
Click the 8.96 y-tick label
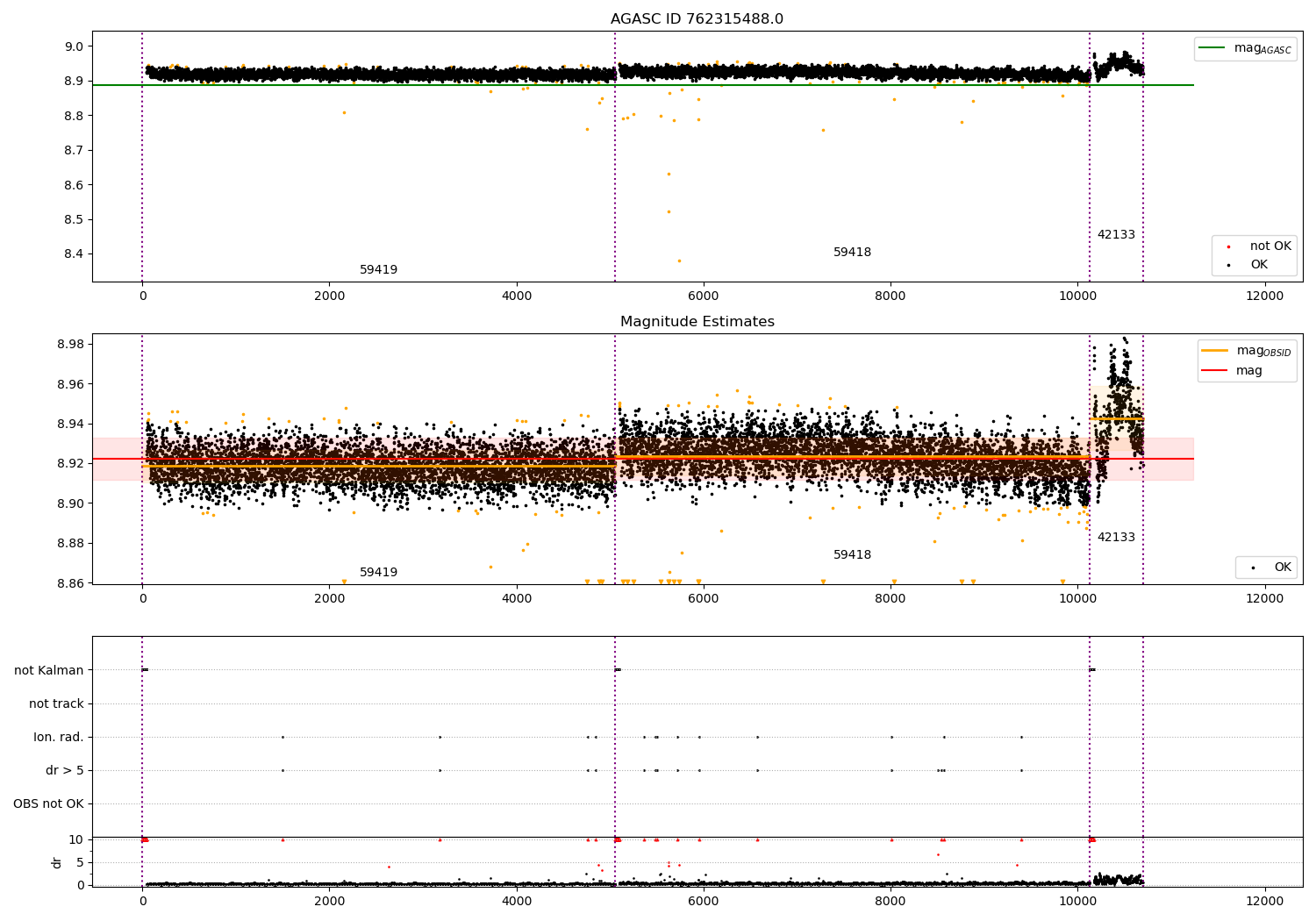pos(70,384)
